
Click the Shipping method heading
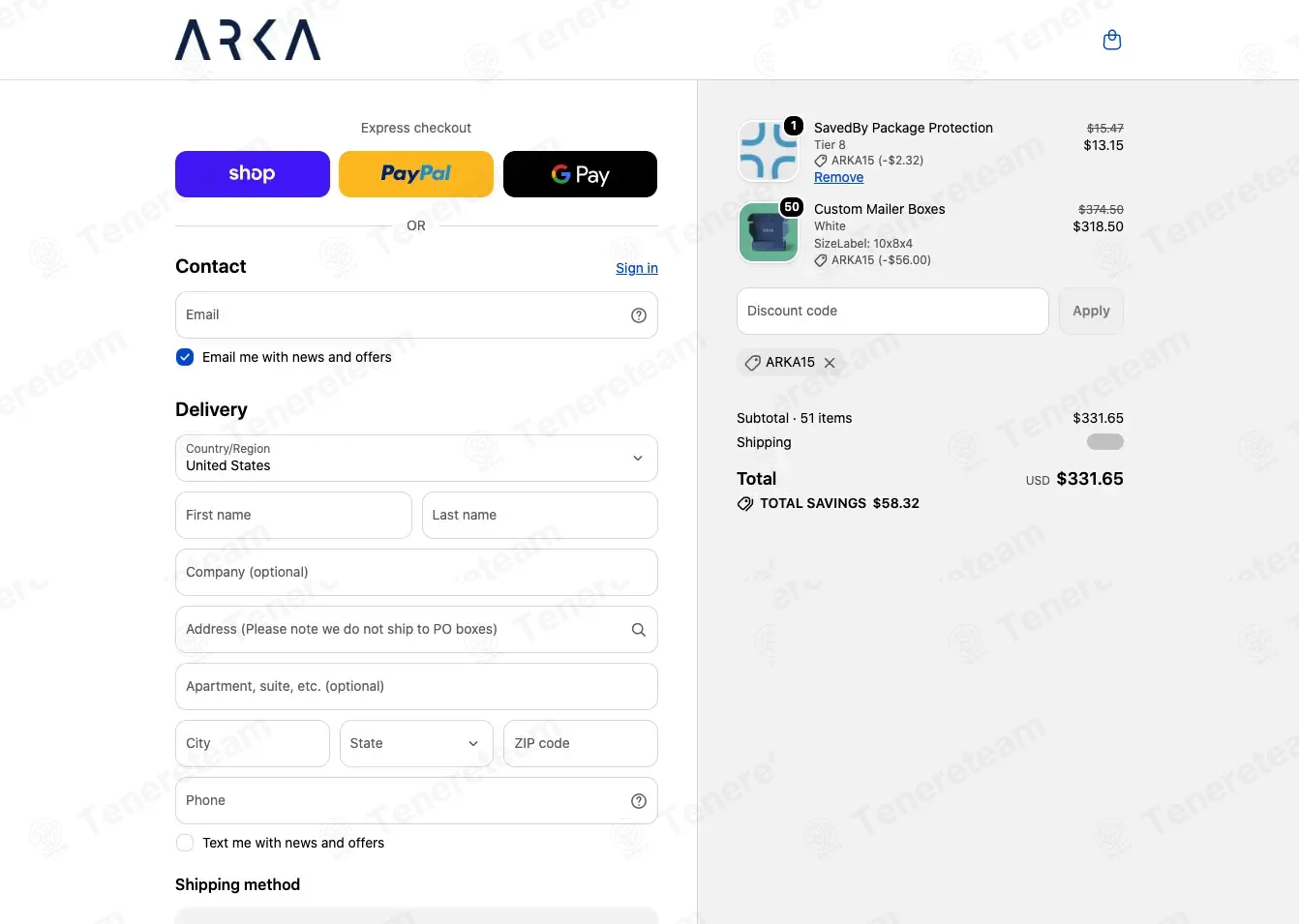238,884
